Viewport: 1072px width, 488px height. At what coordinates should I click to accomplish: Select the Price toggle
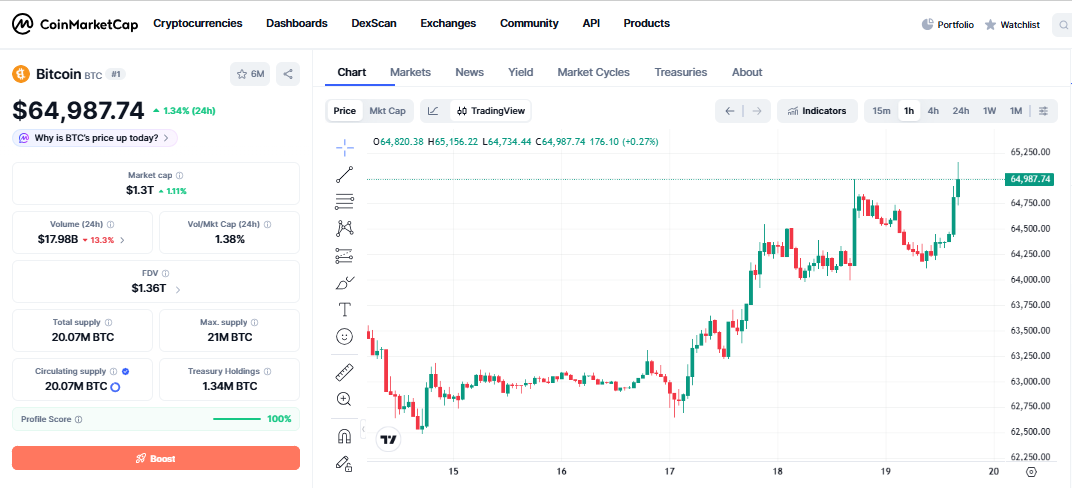tap(345, 111)
